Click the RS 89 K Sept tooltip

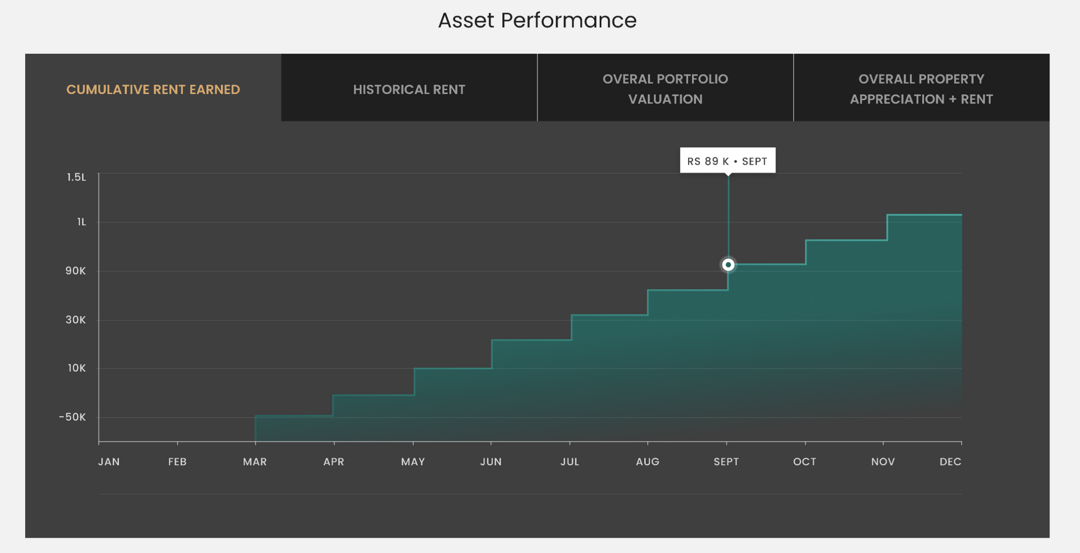coord(727,161)
